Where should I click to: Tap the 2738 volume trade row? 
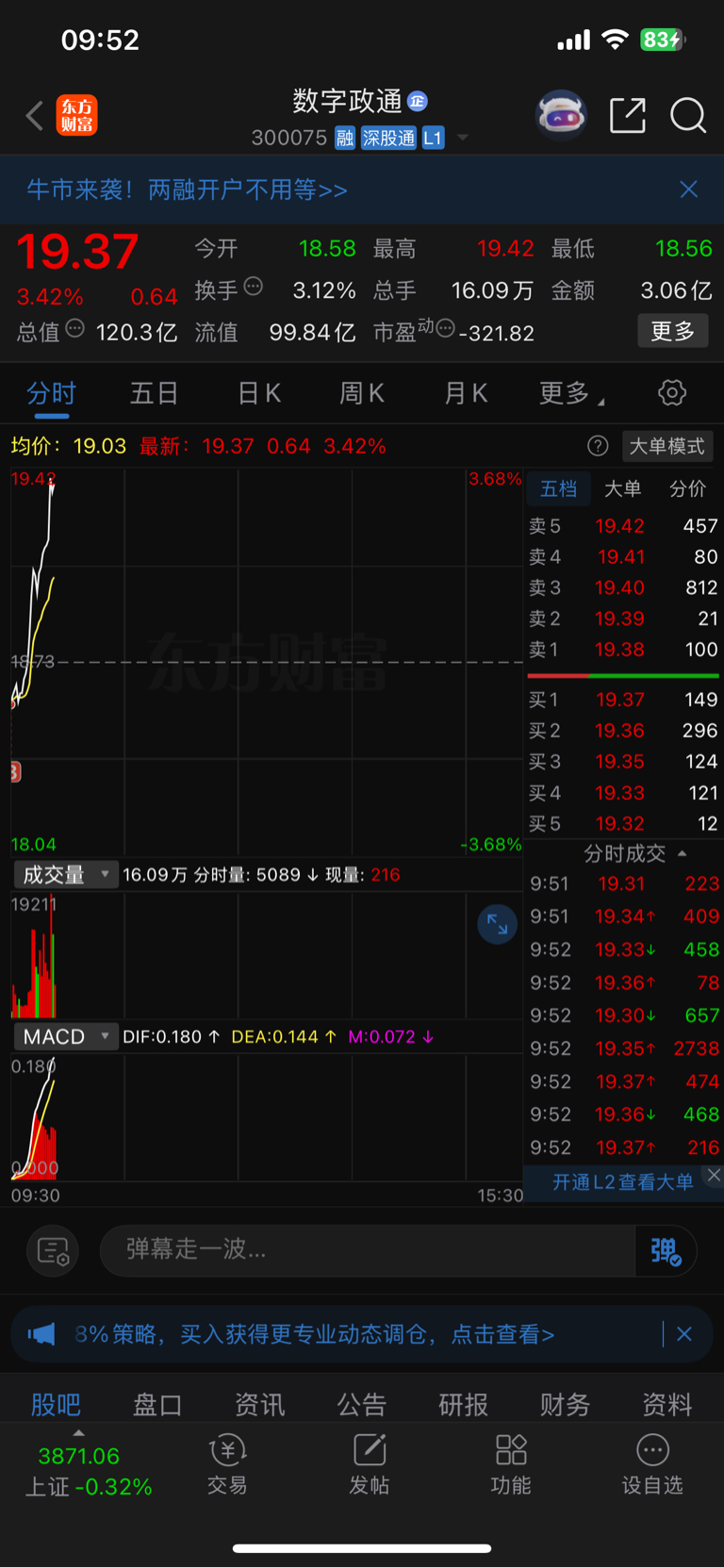tap(623, 1048)
